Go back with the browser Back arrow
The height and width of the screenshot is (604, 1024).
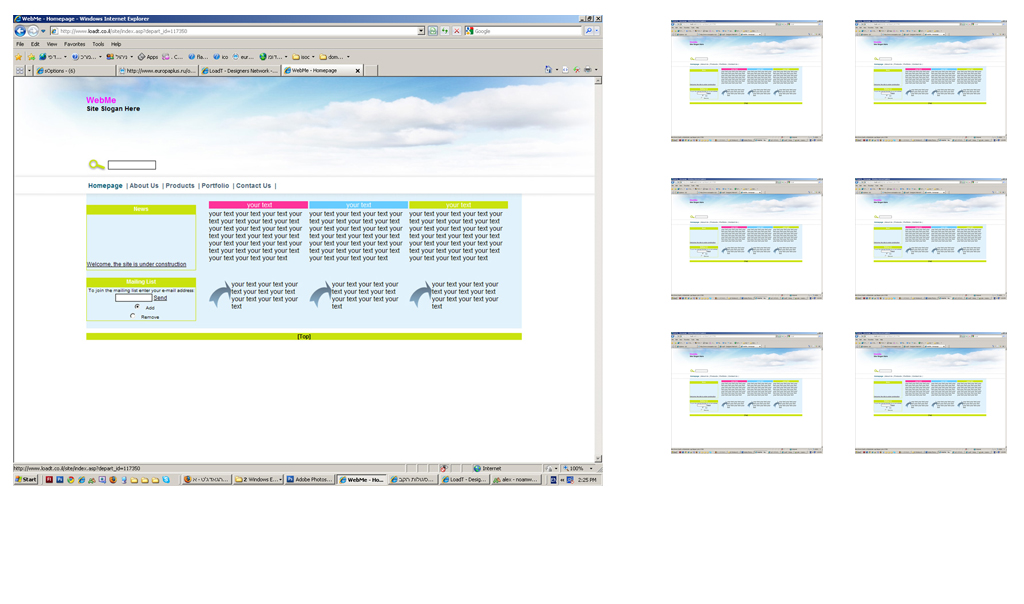tap(20, 31)
